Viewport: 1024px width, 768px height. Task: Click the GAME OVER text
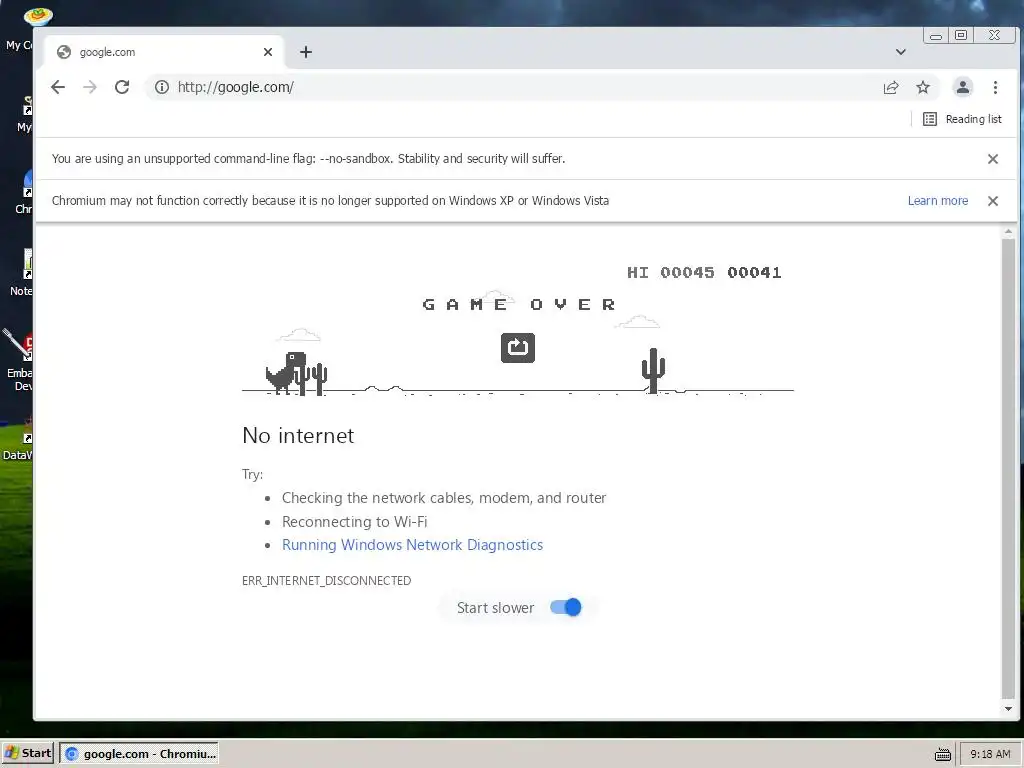519,304
